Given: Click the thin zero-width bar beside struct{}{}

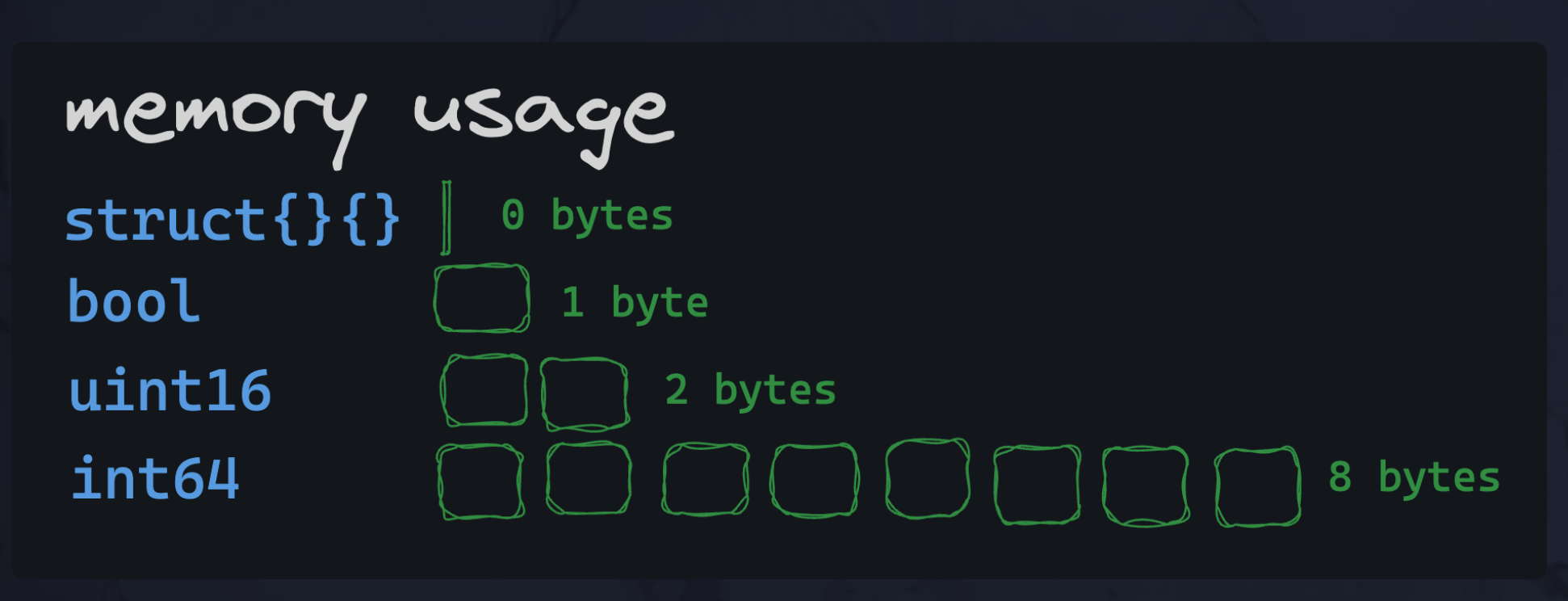Looking at the screenshot, I should click(x=447, y=217).
